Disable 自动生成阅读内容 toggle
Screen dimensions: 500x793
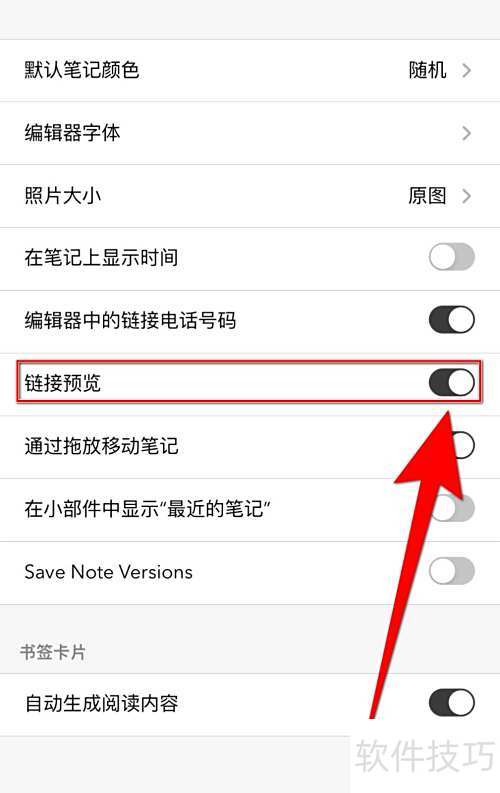[x=451, y=702]
